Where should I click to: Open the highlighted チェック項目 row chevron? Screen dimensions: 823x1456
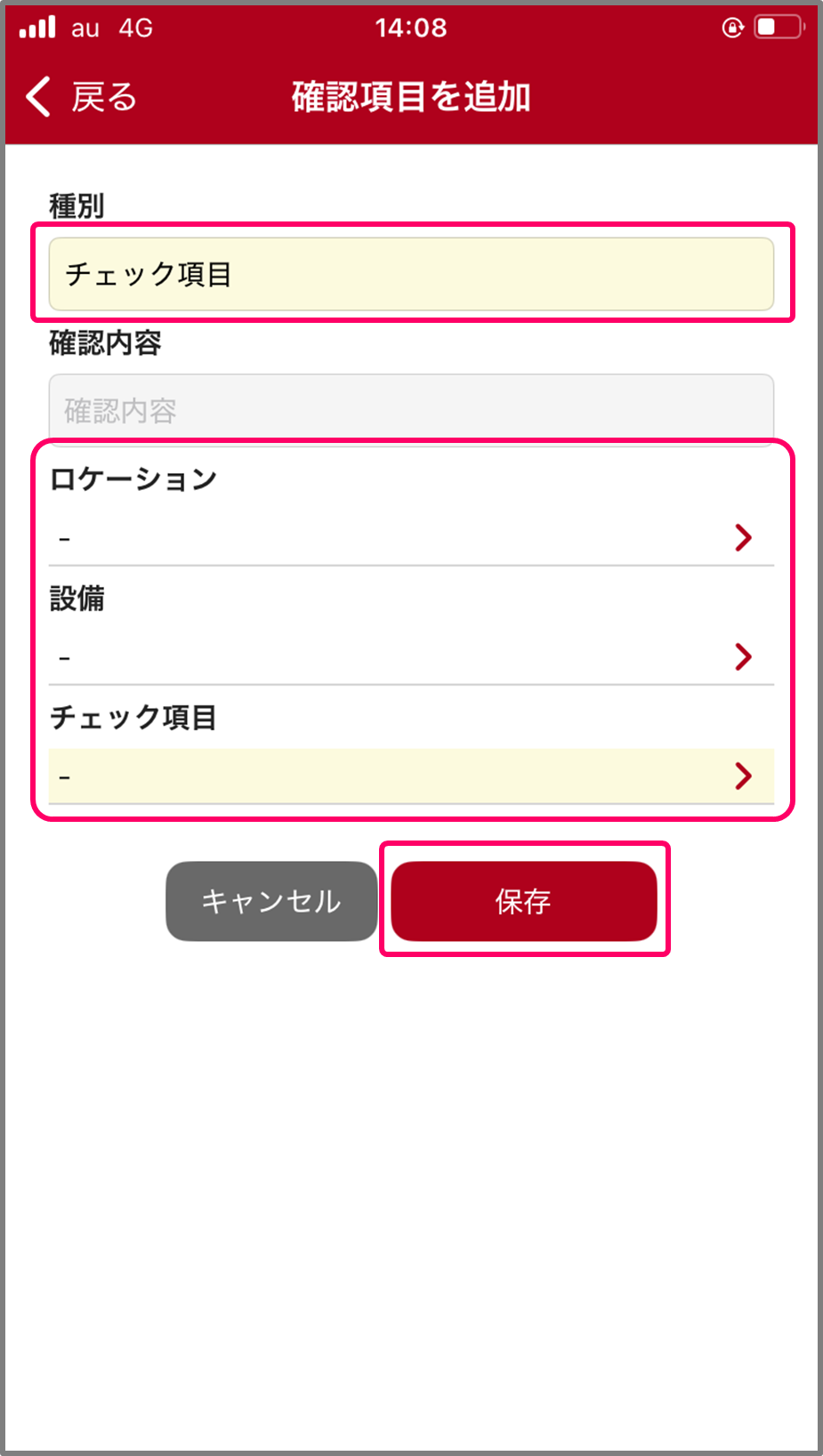click(x=743, y=776)
